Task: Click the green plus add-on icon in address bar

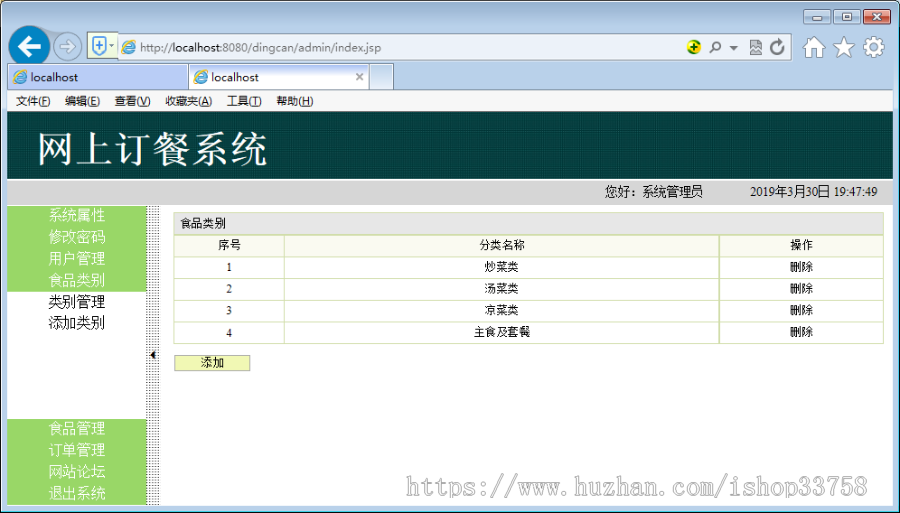Action: pos(693,47)
